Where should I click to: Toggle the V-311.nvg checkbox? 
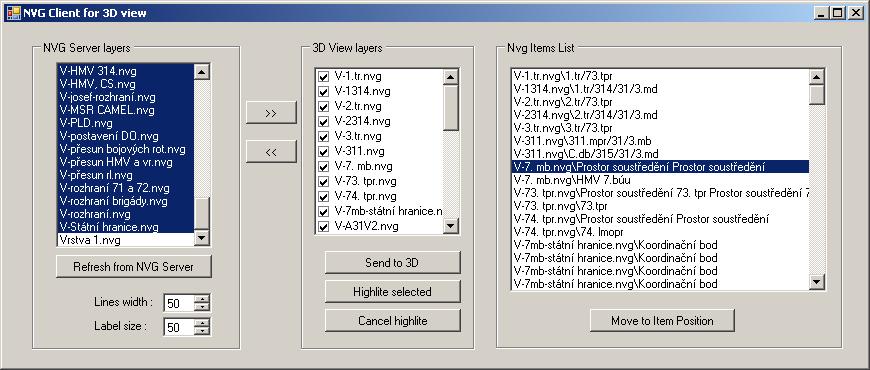click(x=323, y=151)
